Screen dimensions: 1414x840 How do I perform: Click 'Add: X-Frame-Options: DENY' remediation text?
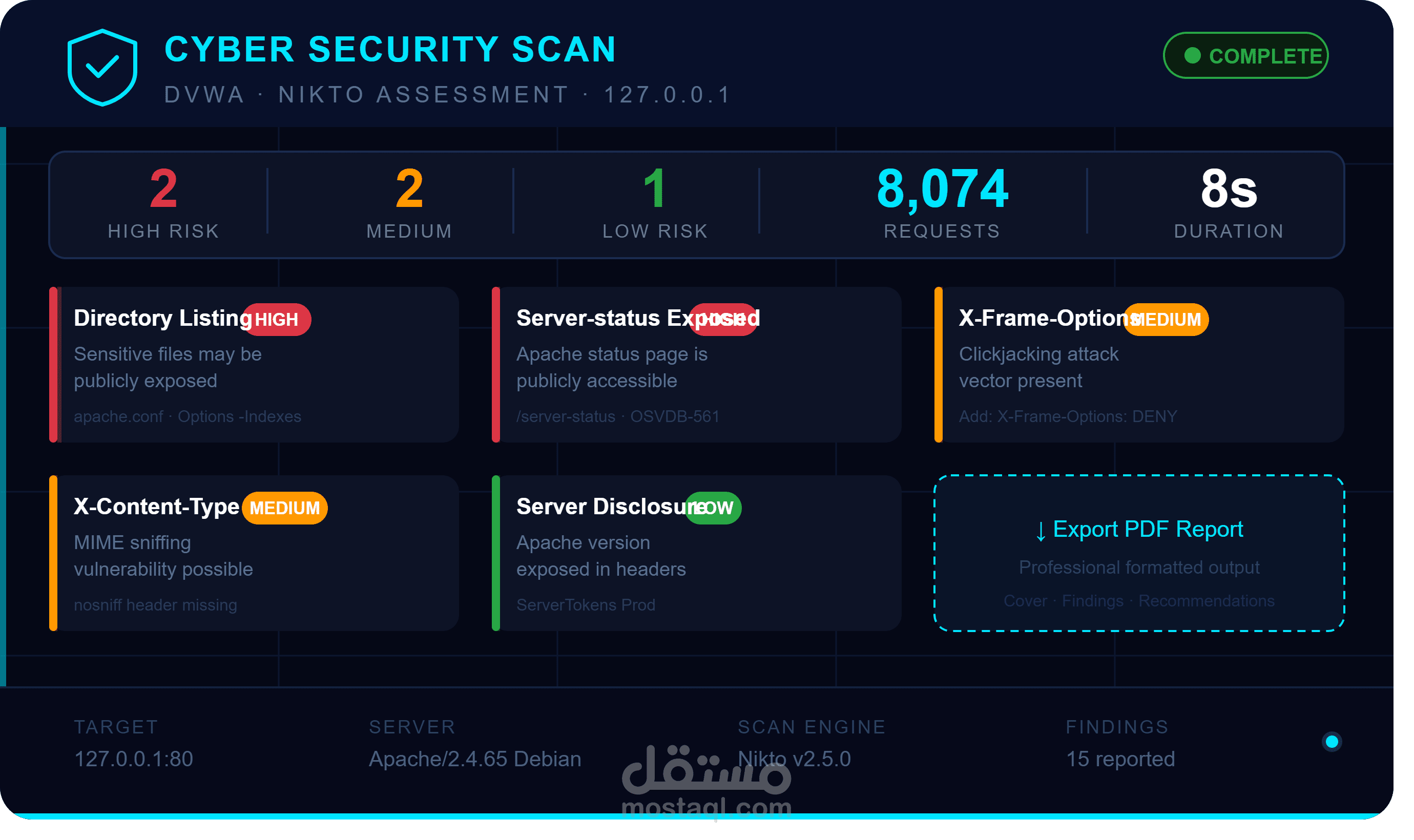pos(1068,416)
